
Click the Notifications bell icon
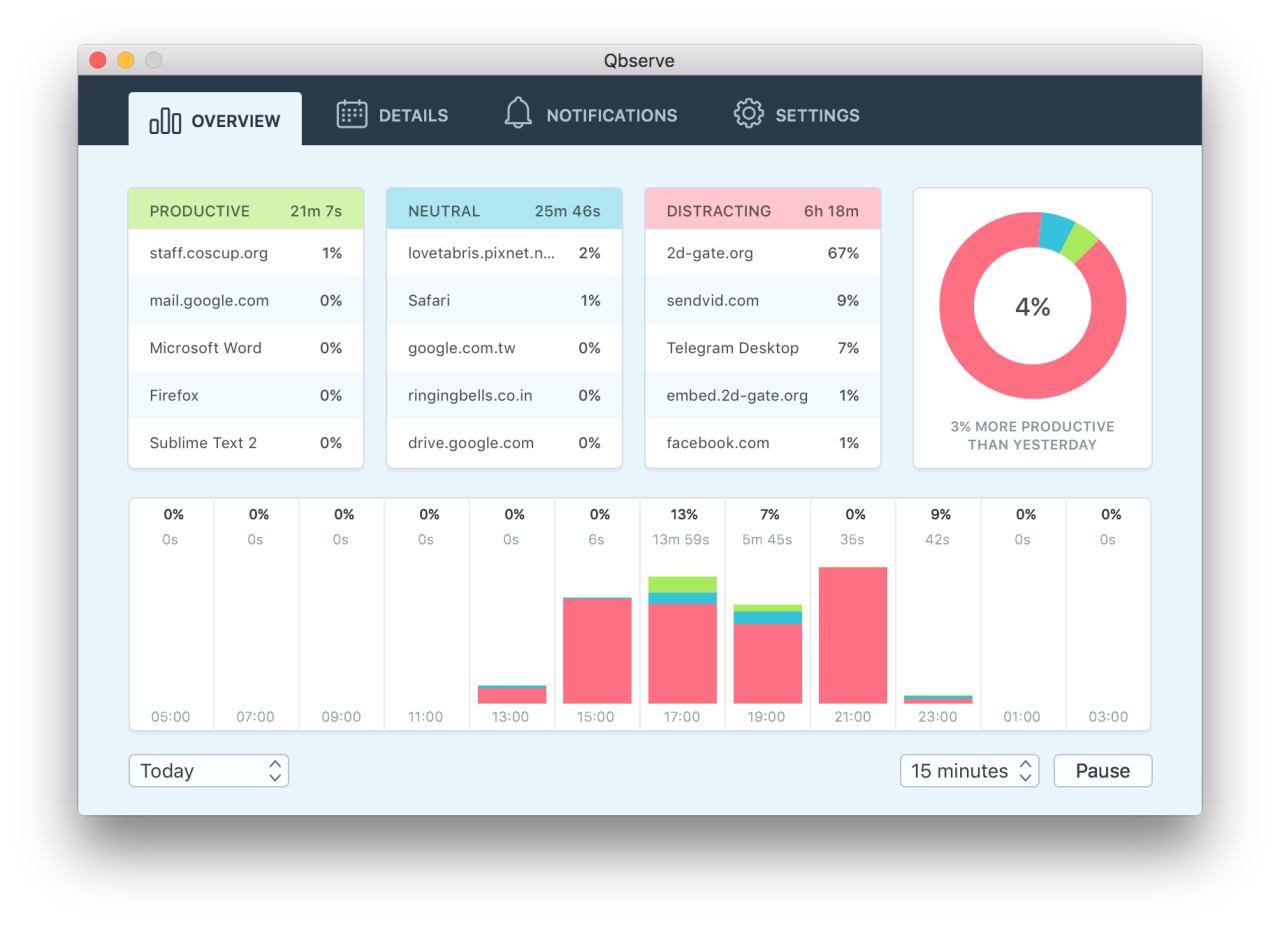518,113
